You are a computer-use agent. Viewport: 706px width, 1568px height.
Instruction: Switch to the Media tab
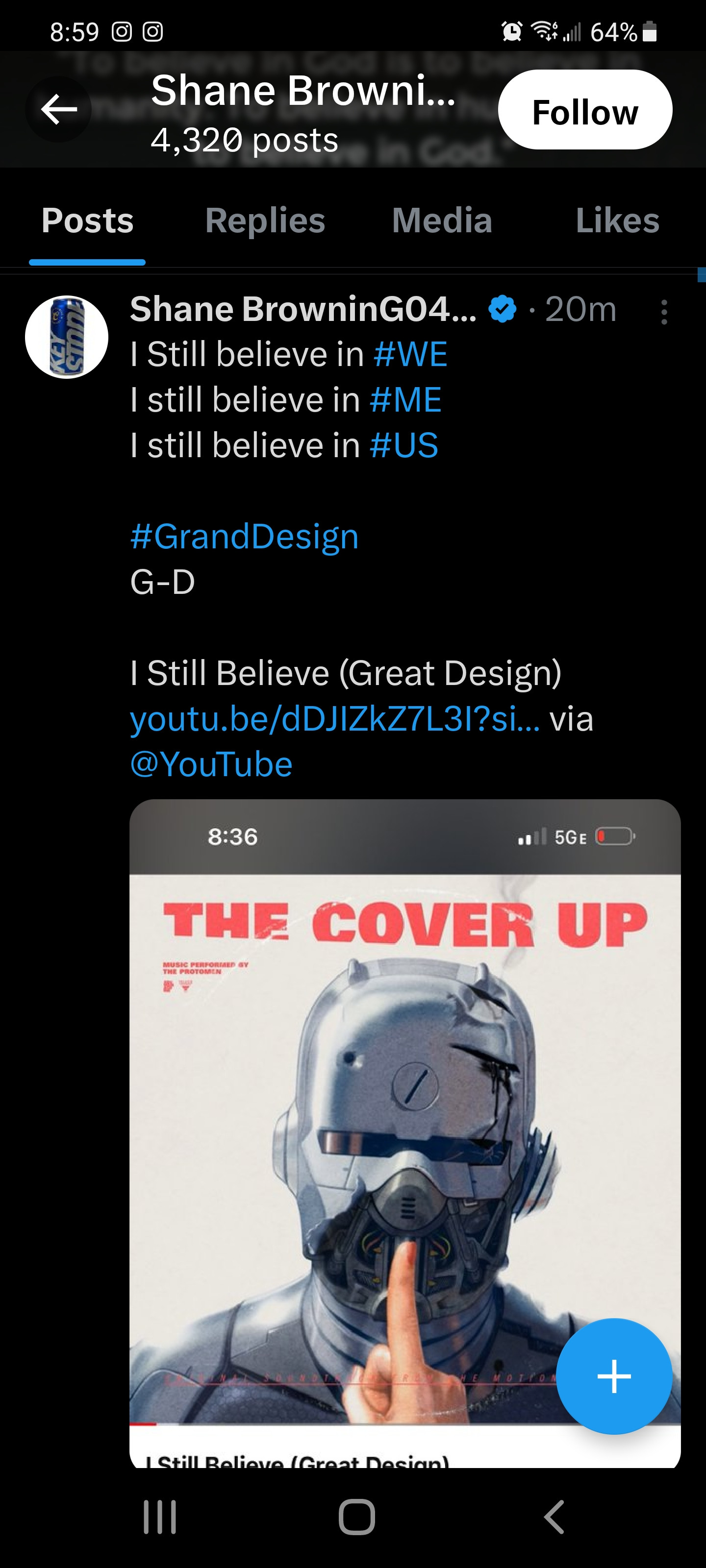[x=442, y=220]
